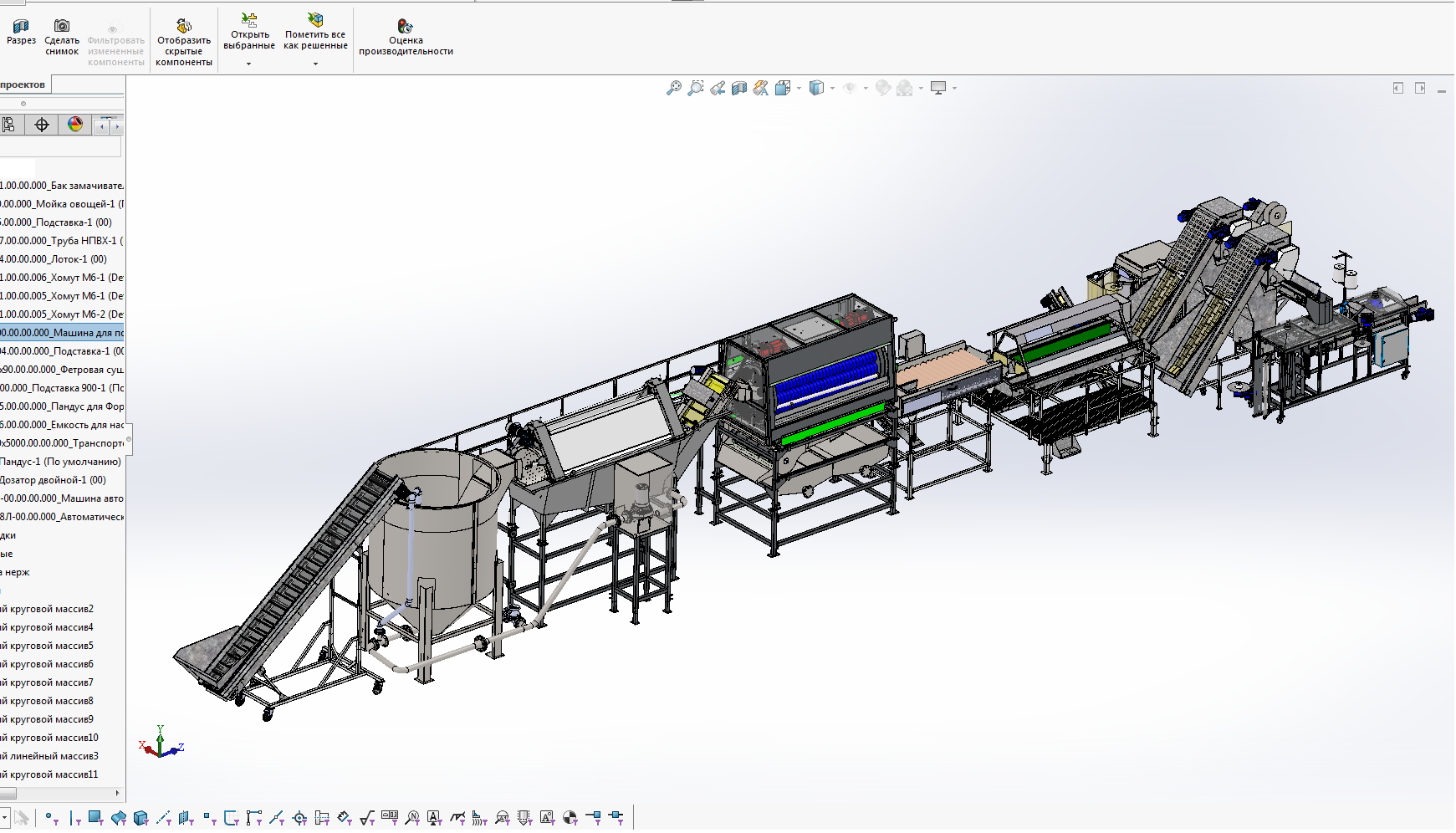Click Filter Midpoints icon in filter bar
The image size is (1456, 833).
click(x=277, y=818)
